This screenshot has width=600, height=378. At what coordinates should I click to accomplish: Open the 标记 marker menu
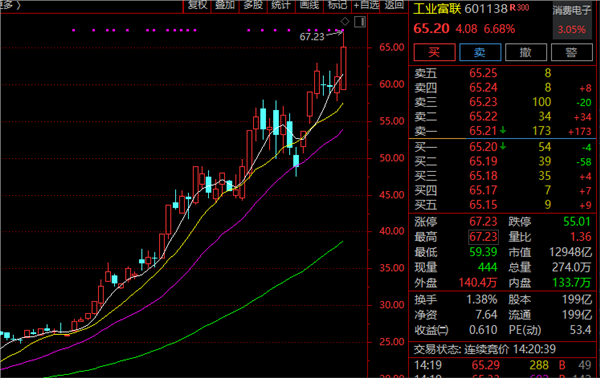pos(337,5)
